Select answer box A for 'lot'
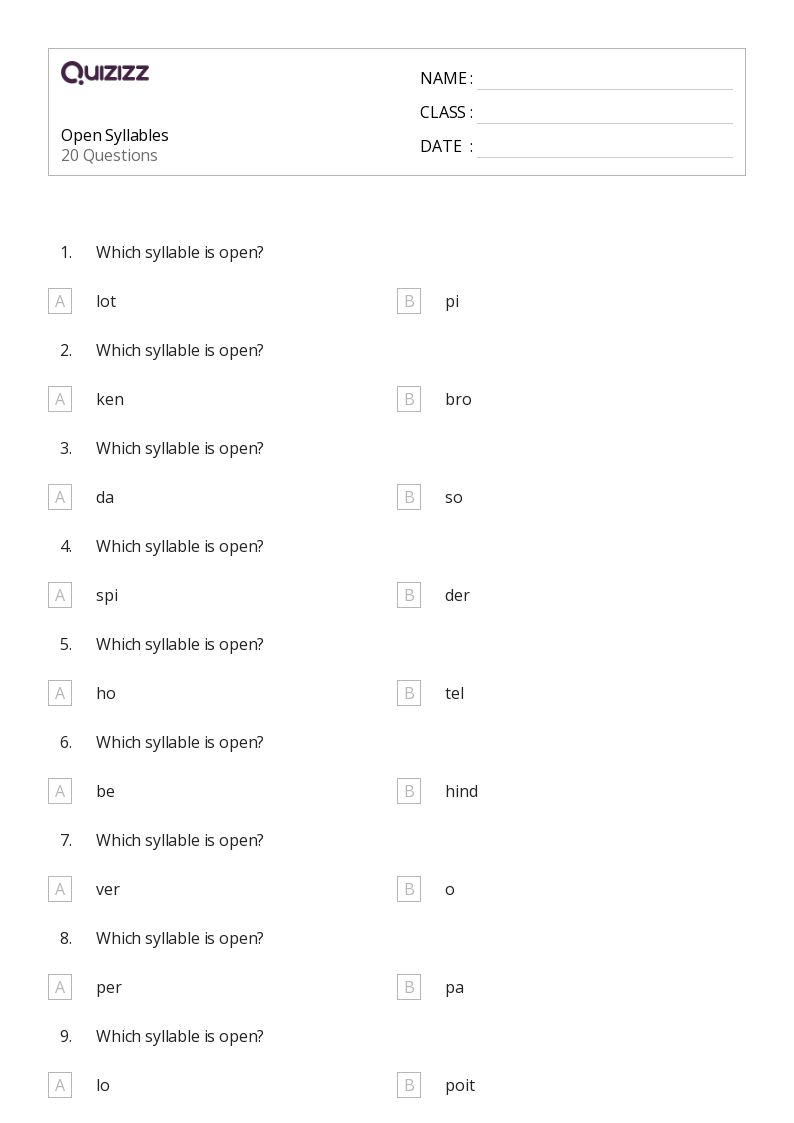 [60, 302]
